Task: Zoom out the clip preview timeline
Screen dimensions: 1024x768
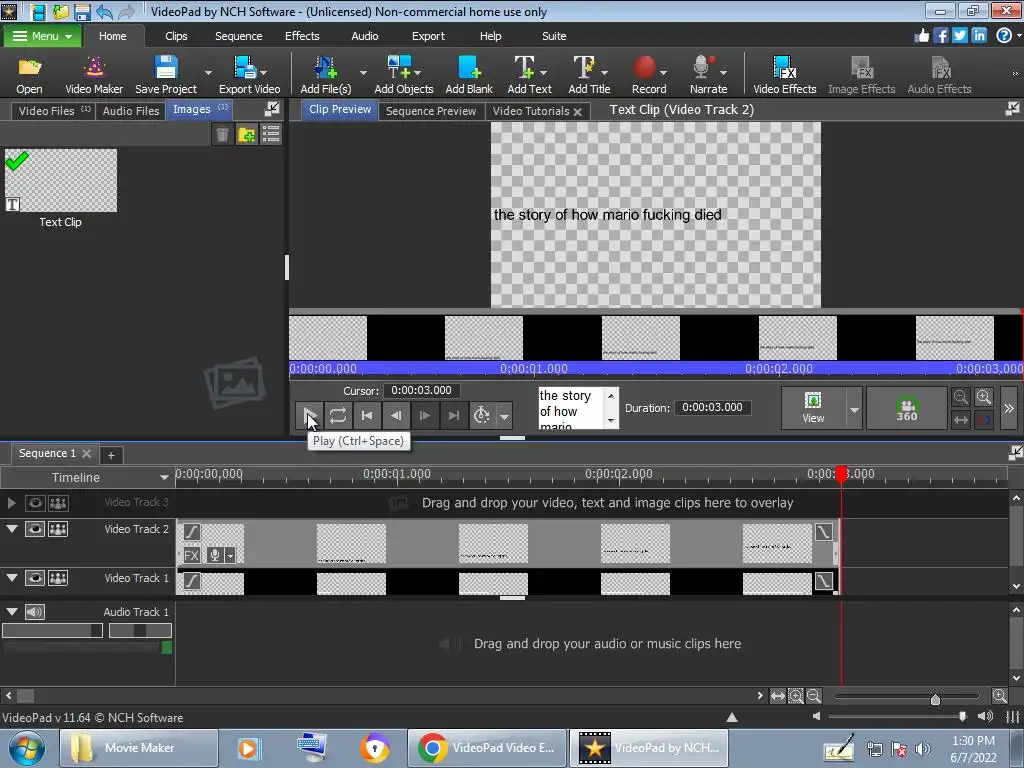Action: point(961,396)
